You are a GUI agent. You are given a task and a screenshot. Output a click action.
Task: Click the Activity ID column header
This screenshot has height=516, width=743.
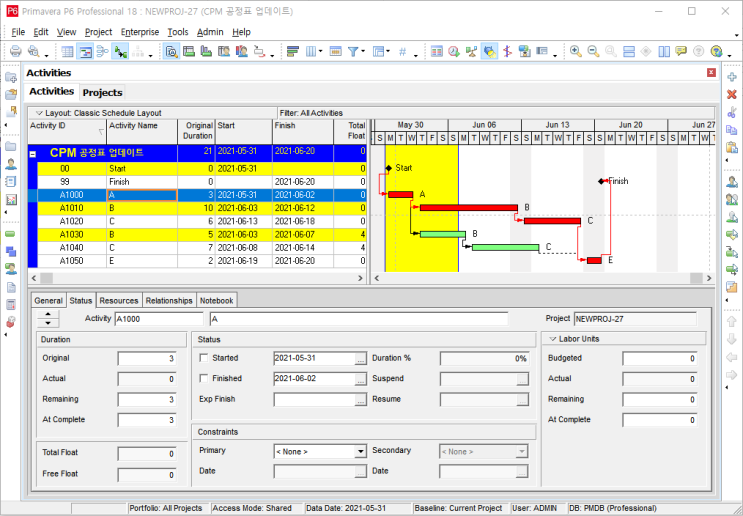click(x=67, y=131)
